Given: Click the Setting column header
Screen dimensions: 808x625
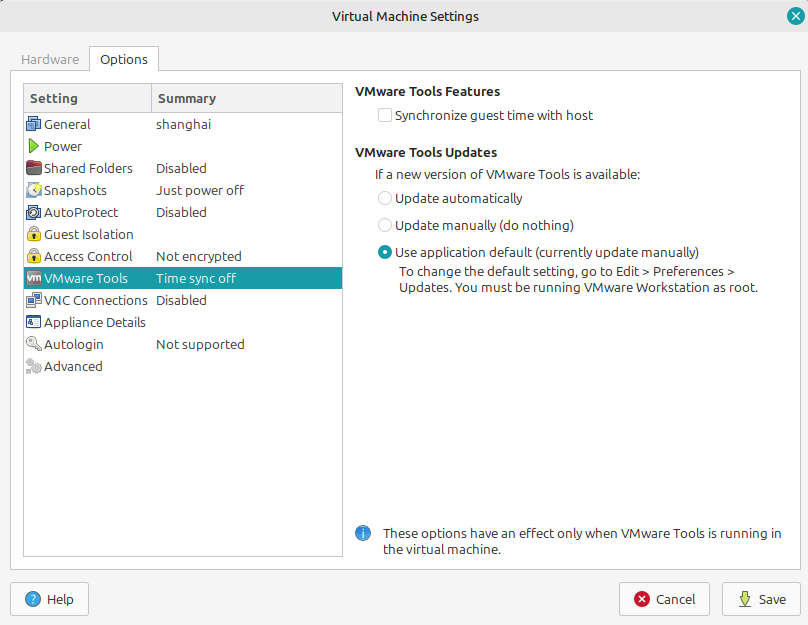Looking at the screenshot, I should (88, 98).
